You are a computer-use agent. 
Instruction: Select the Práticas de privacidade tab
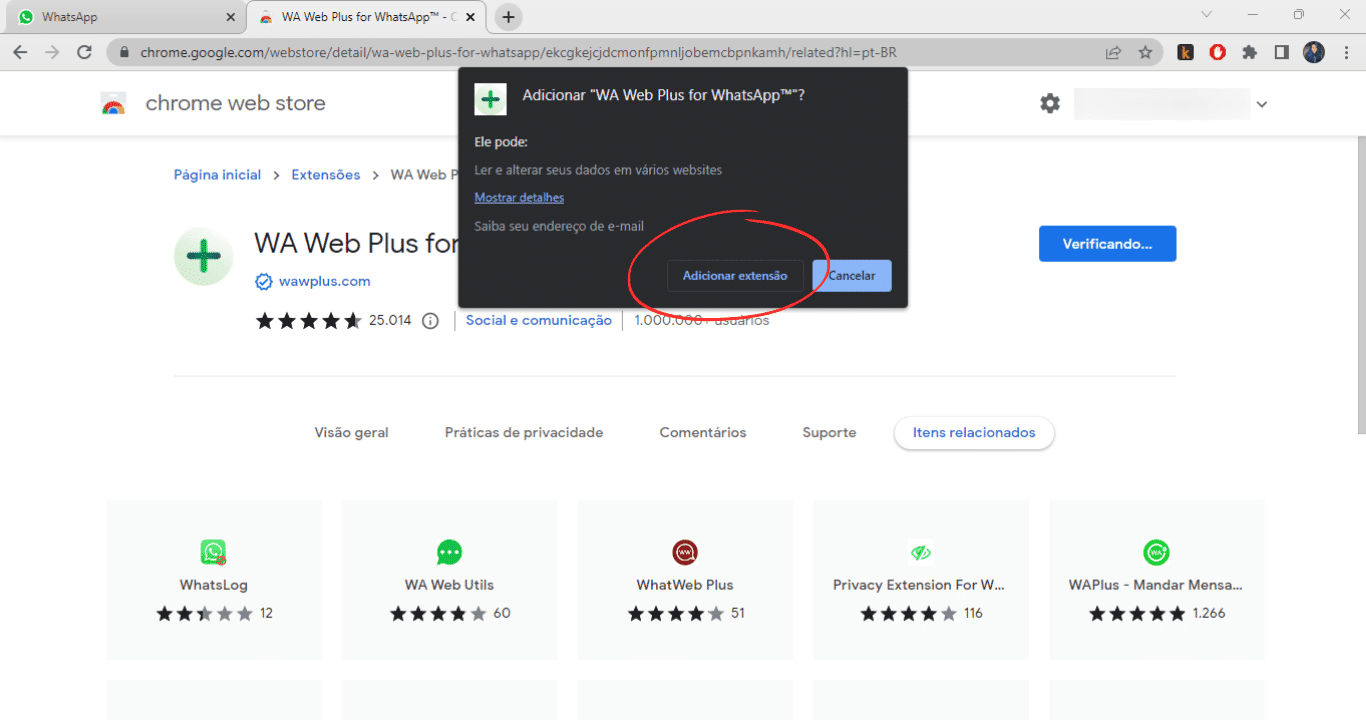pyautogui.click(x=524, y=433)
